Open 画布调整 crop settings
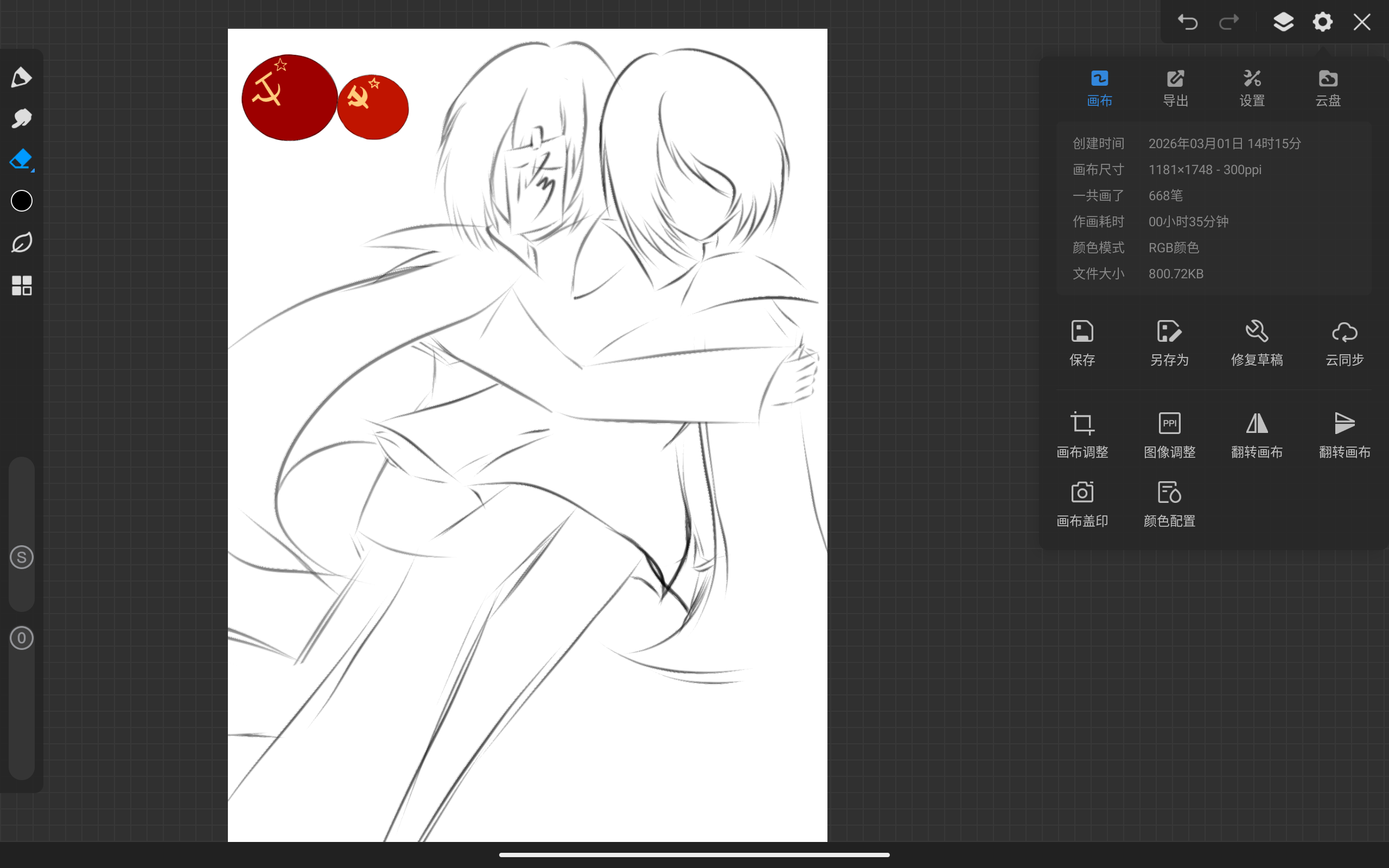Image resolution: width=1389 pixels, height=868 pixels. click(1082, 435)
